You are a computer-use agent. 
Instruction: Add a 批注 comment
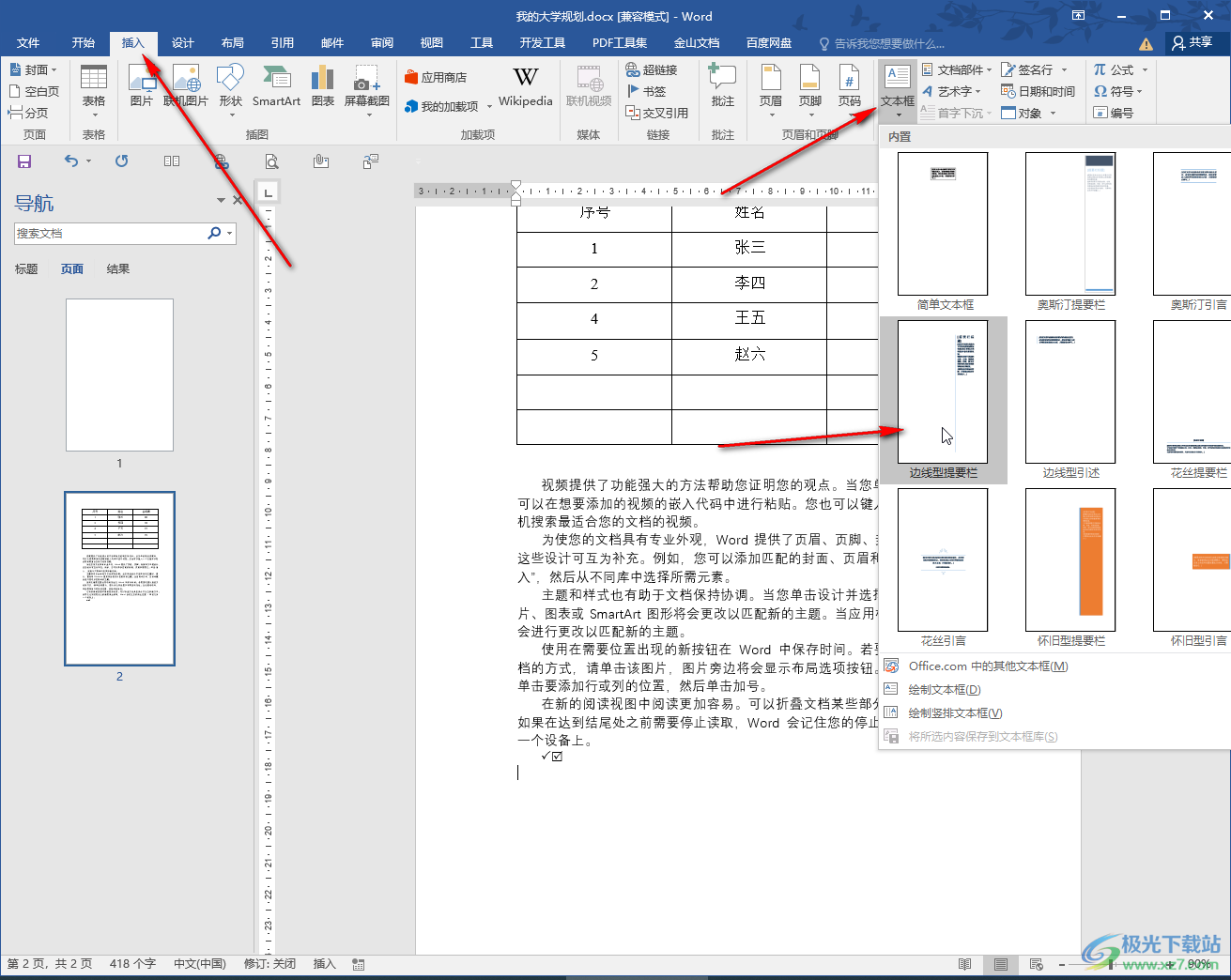click(x=723, y=86)
